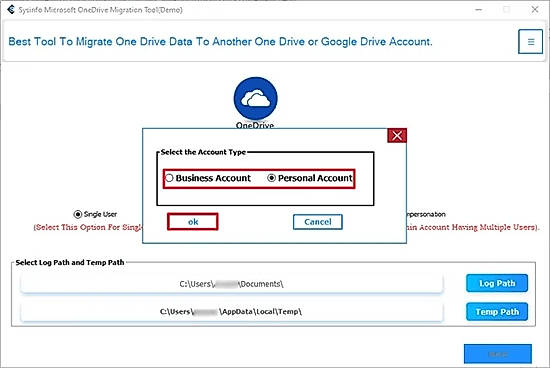The height and width of the screenshot is (368, 550).
Task: Click the blurred button under Temp Path
Action: [x=498, y=354]
